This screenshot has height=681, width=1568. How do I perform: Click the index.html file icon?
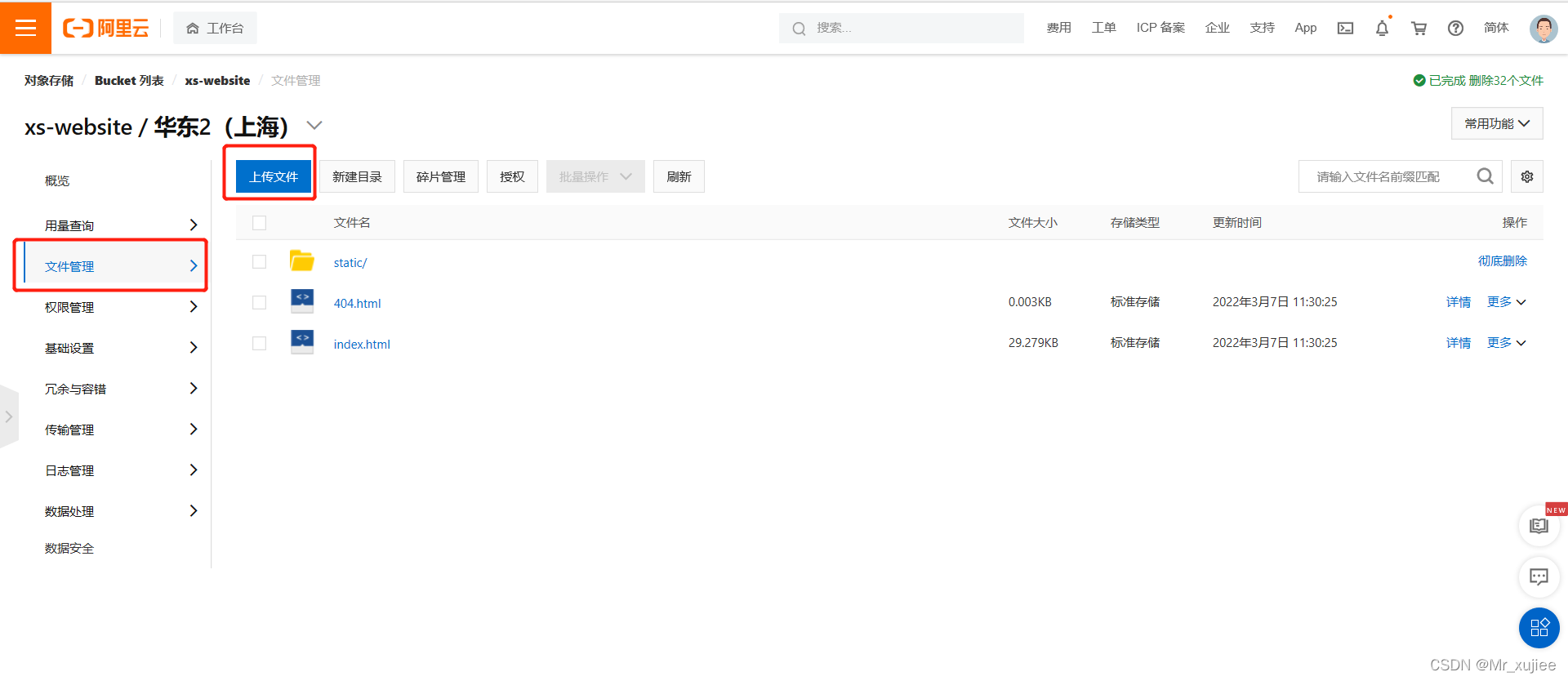coord(302,342)
